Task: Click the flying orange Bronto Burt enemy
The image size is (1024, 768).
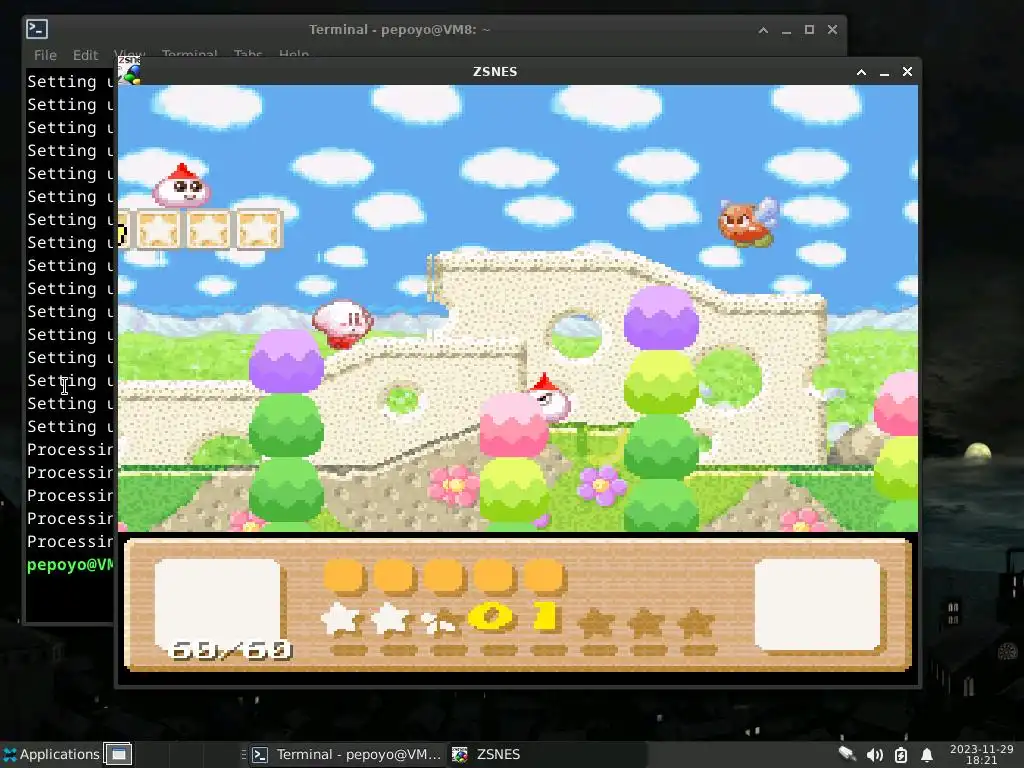Action: [x=748, y=223]
